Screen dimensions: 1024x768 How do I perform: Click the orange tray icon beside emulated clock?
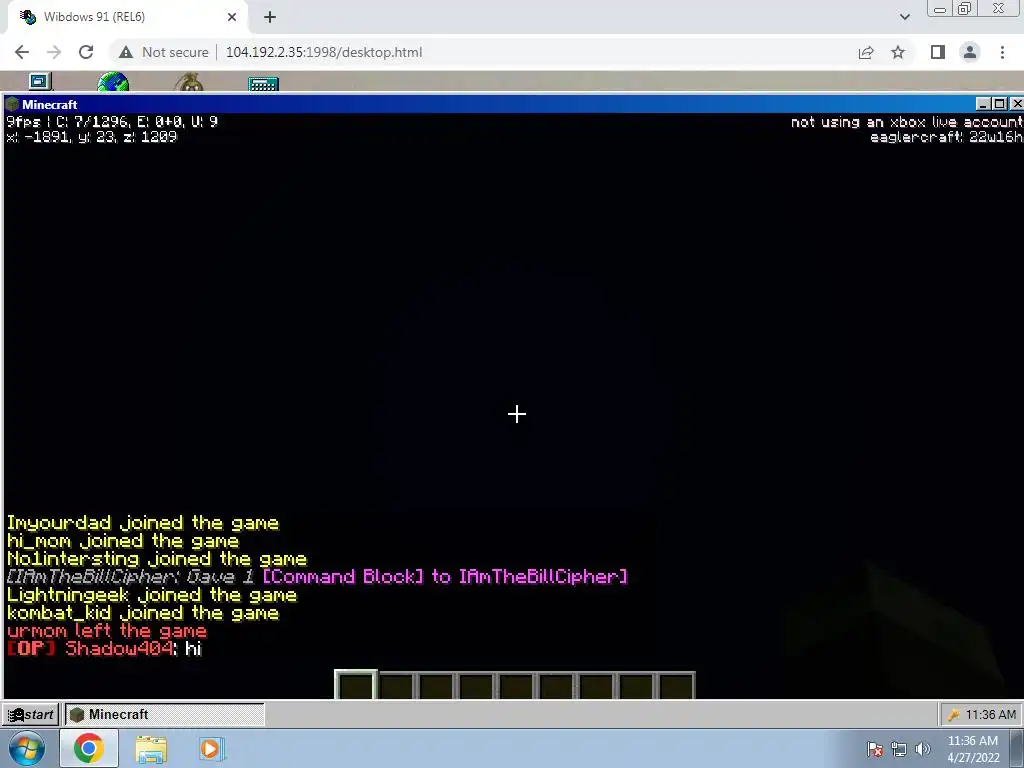[x=953, y=715]
